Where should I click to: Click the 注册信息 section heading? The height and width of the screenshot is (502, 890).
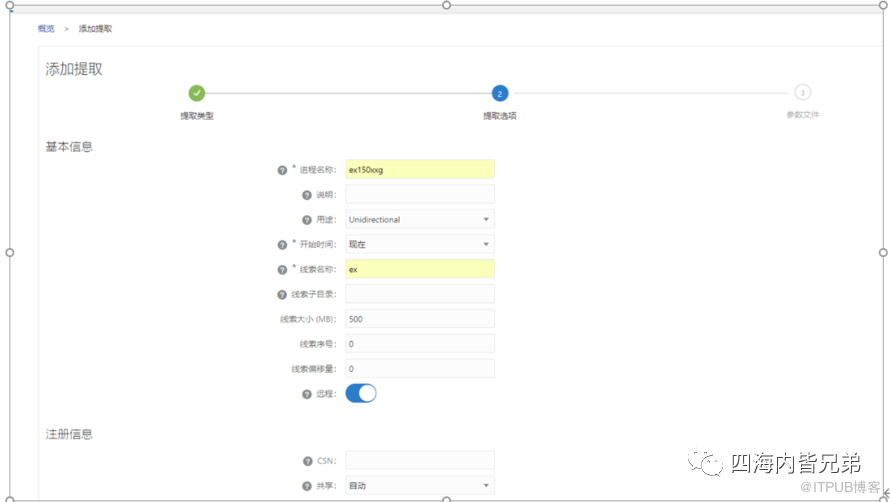pyautogui.click(x=69, y=434)
